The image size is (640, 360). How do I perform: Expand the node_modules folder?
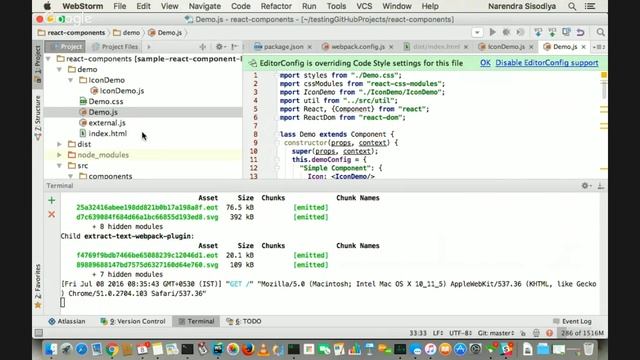60,155
